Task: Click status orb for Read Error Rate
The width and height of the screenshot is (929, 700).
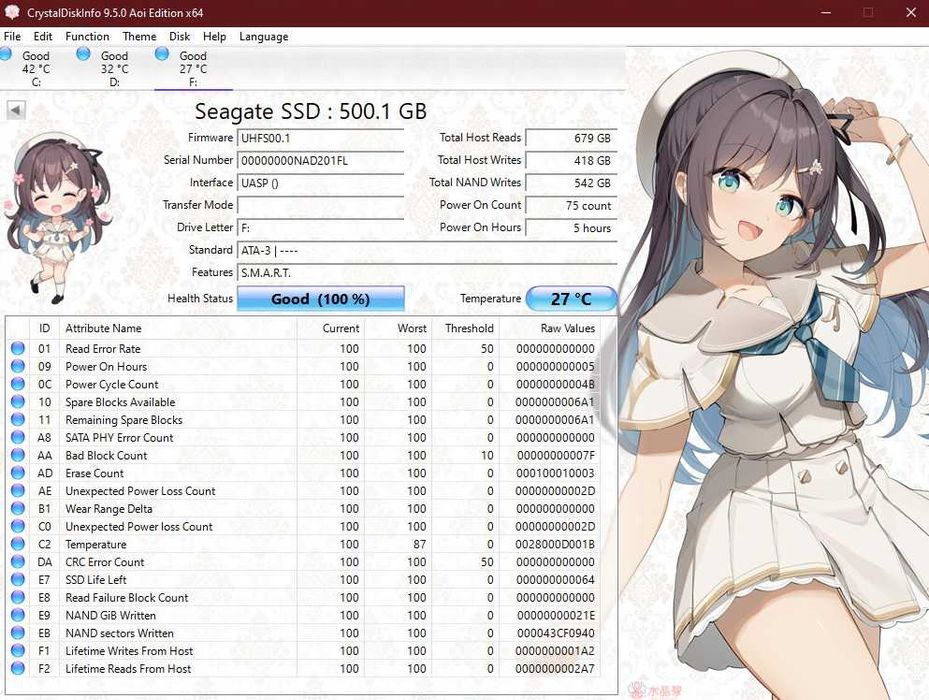Action: click(x=18, y=349)
